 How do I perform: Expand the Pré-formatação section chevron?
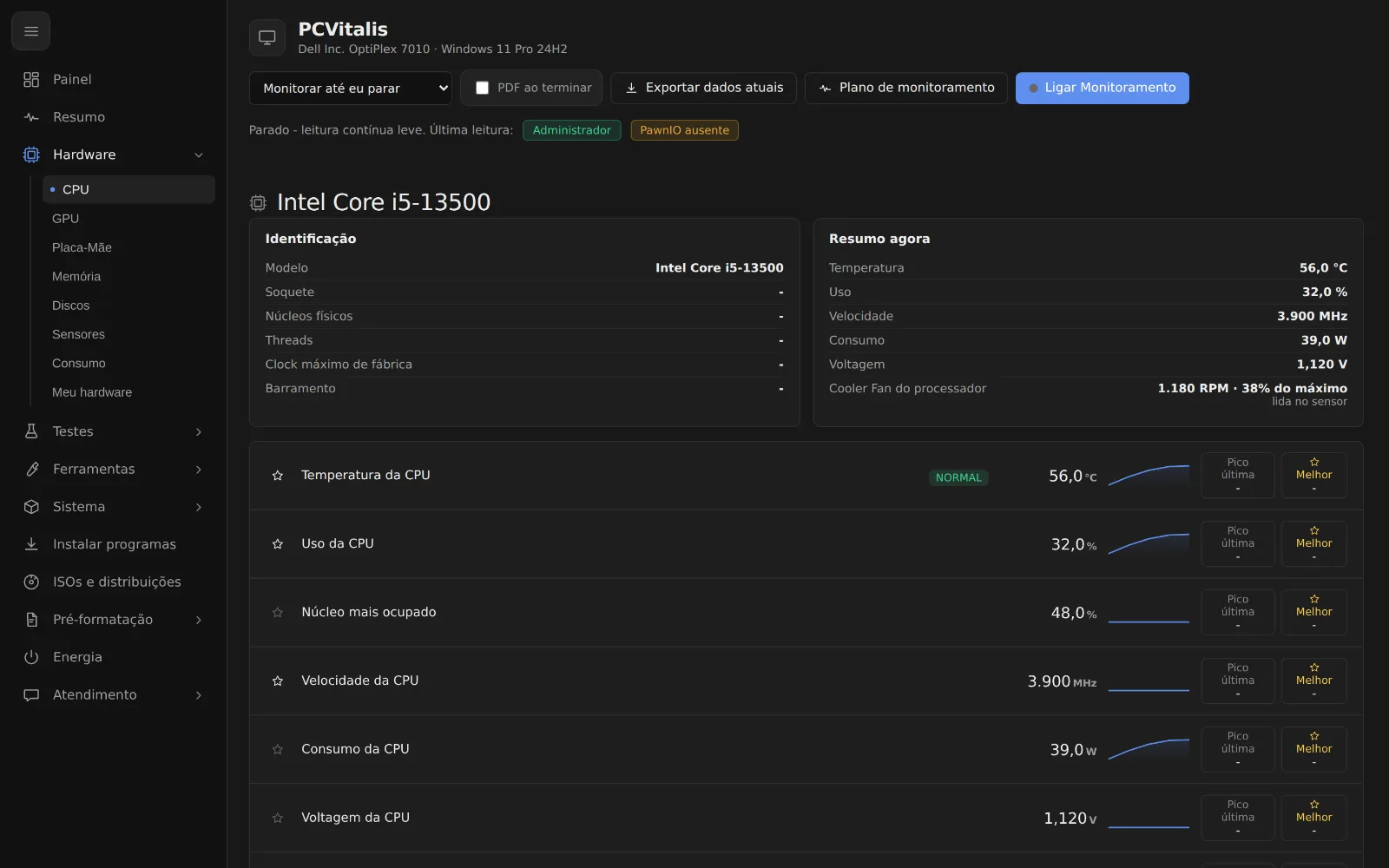(199, 620)
